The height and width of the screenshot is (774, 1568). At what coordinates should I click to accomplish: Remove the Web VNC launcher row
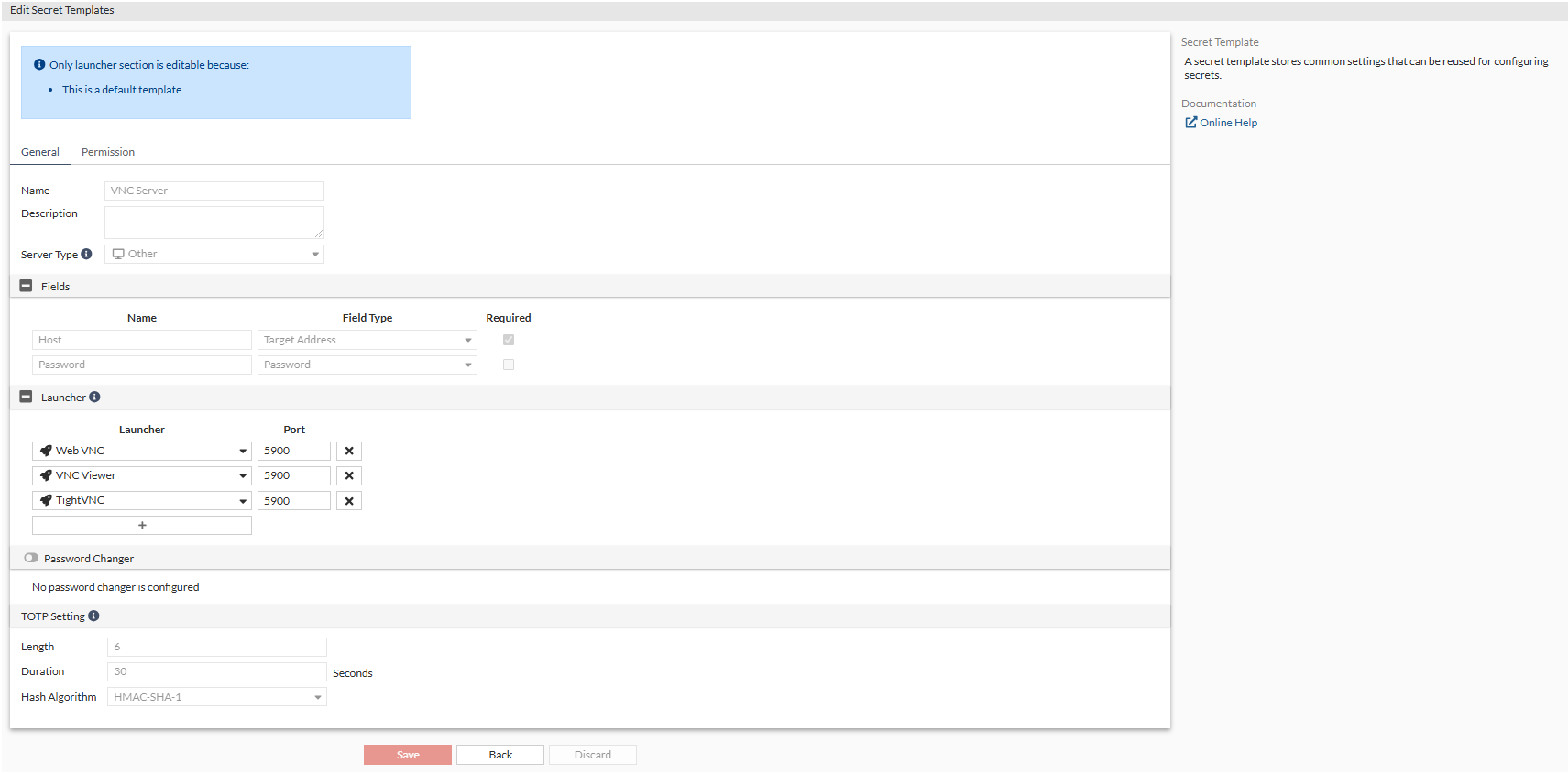pyautogui.click(x=349, y=451)
